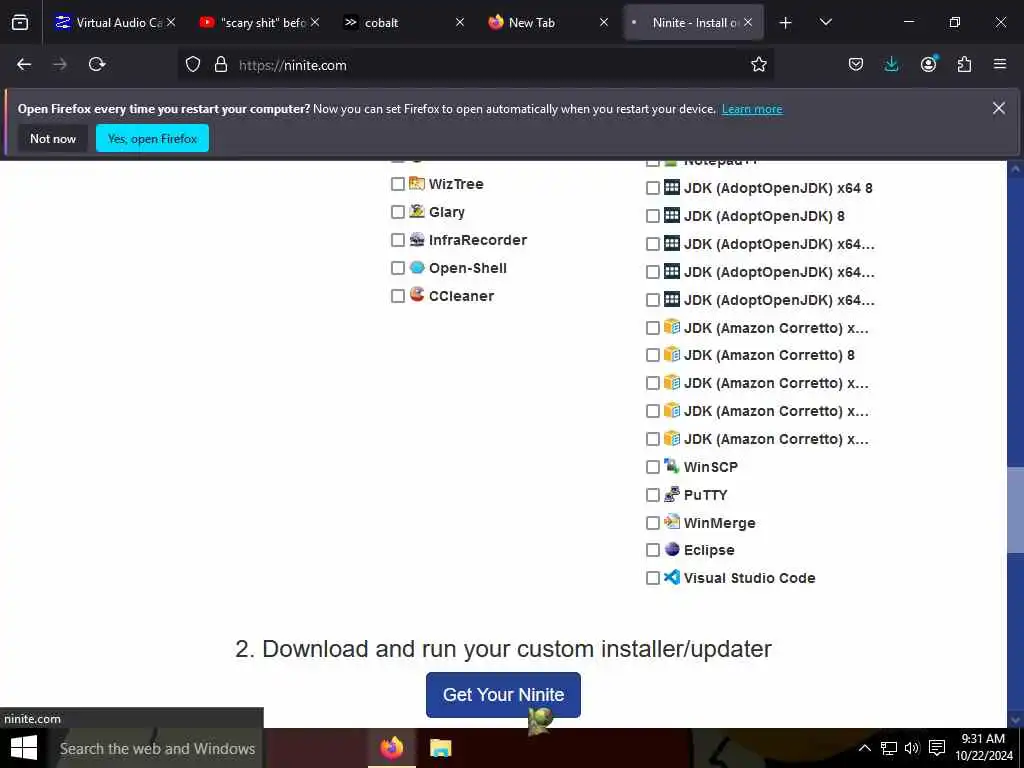Check the PuTTY checkbox

click(x=652, y=495)
